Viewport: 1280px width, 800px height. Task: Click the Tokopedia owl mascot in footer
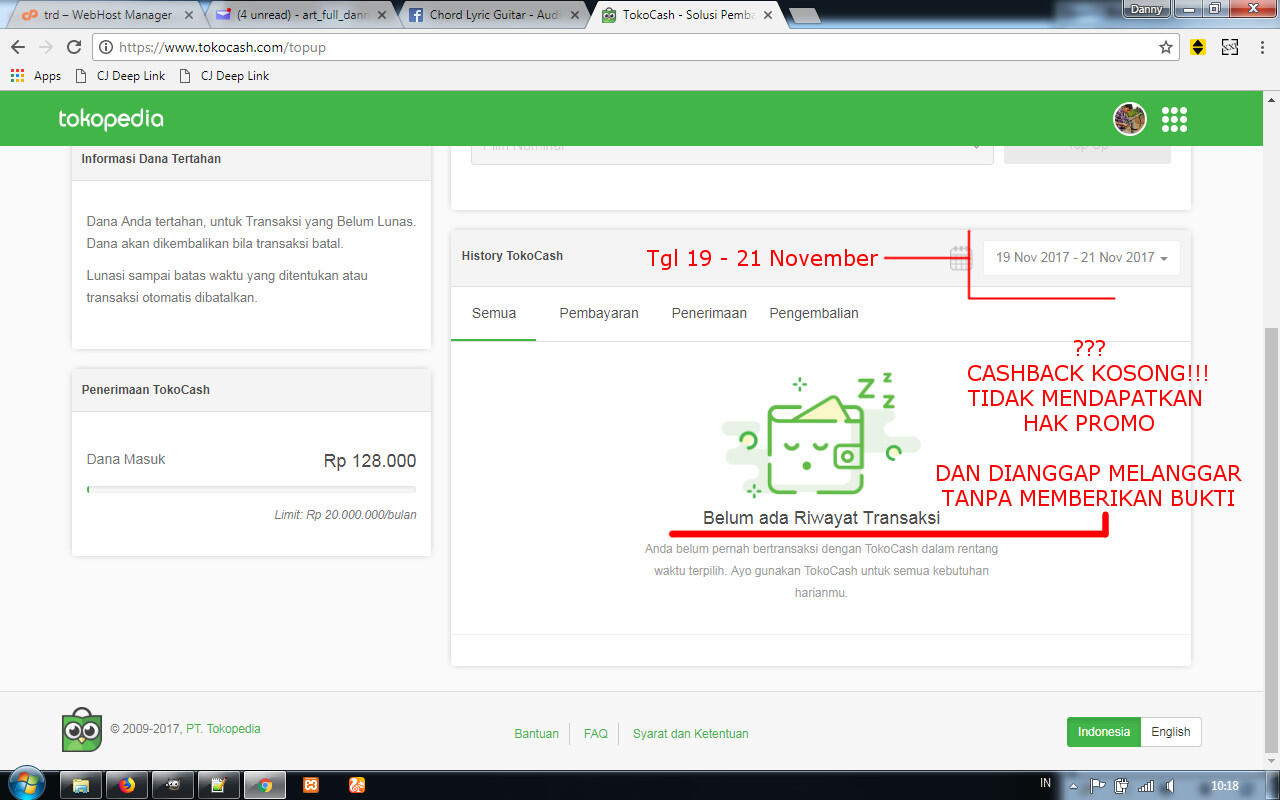pos(81,730)
